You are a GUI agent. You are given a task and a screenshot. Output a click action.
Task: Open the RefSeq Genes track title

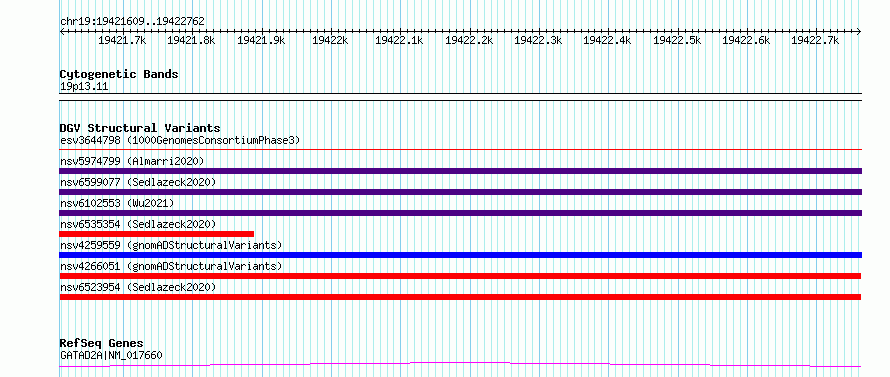click(102, 344)
